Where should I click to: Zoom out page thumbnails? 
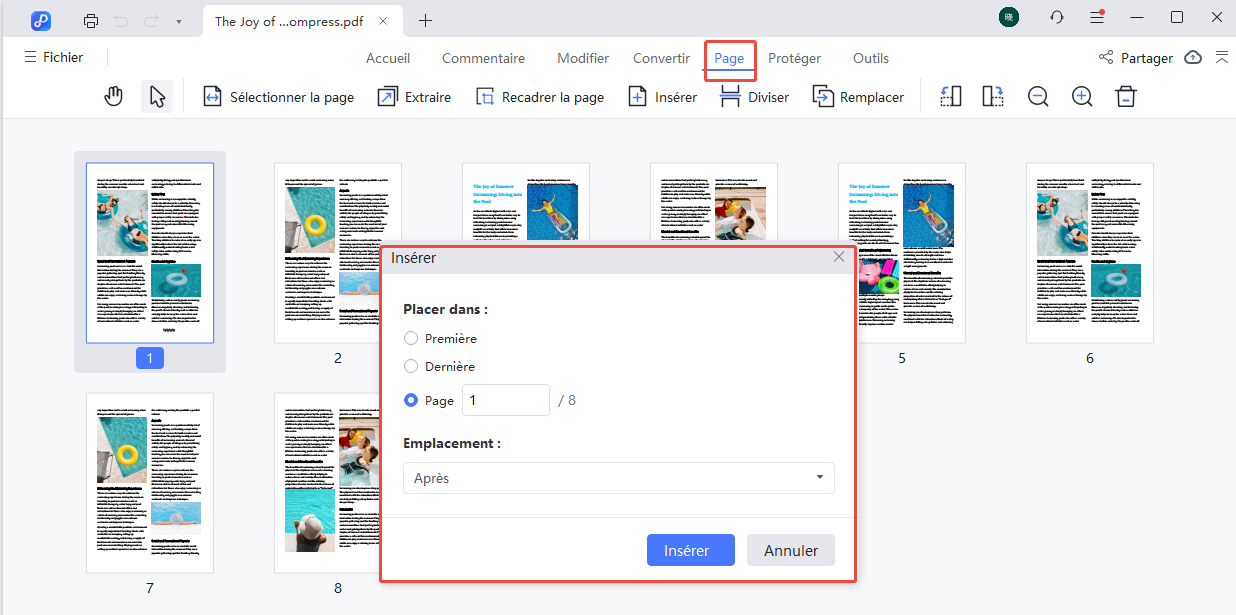point(1038,96)
